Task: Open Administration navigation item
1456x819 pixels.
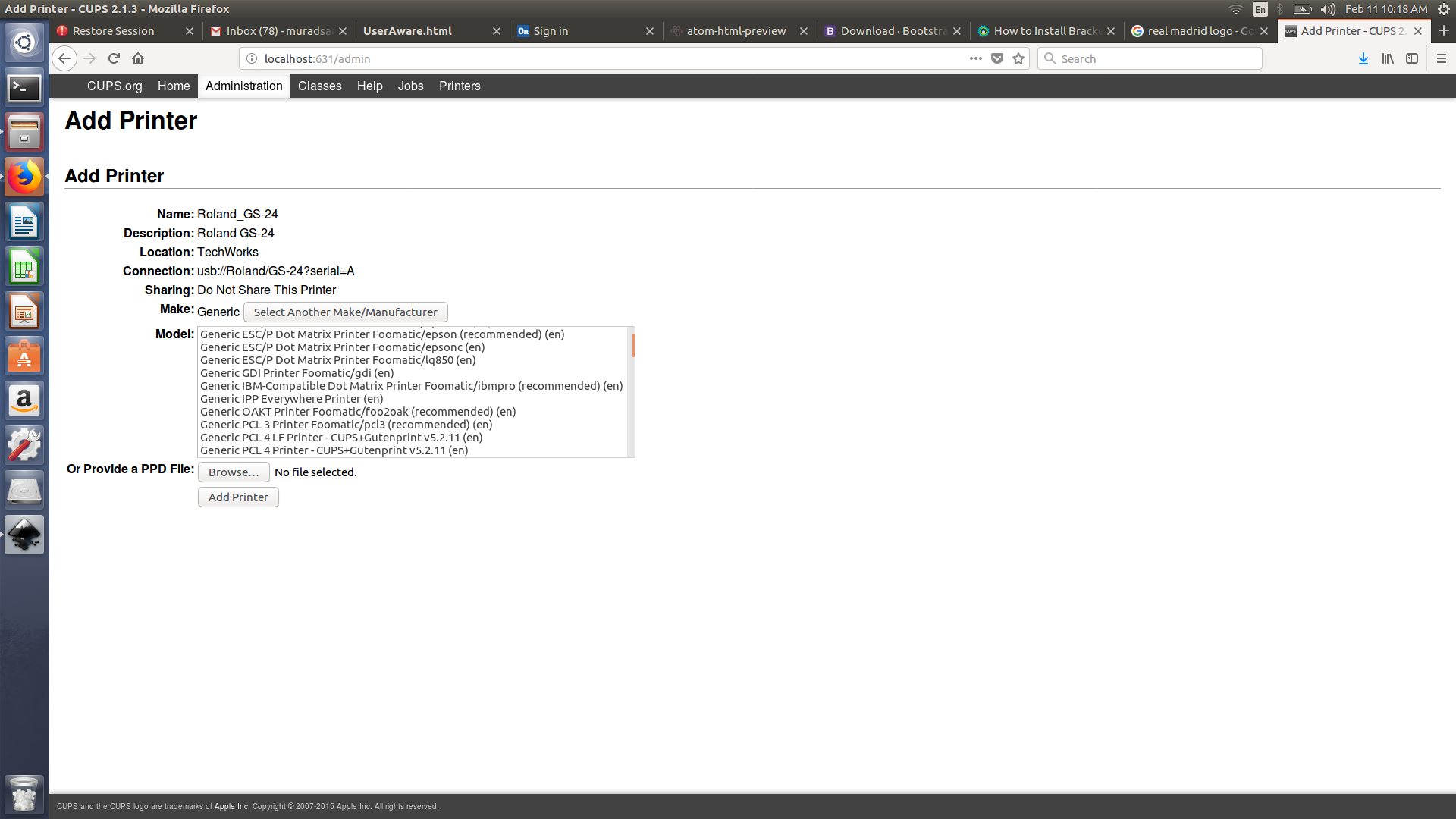Action: 244,86
